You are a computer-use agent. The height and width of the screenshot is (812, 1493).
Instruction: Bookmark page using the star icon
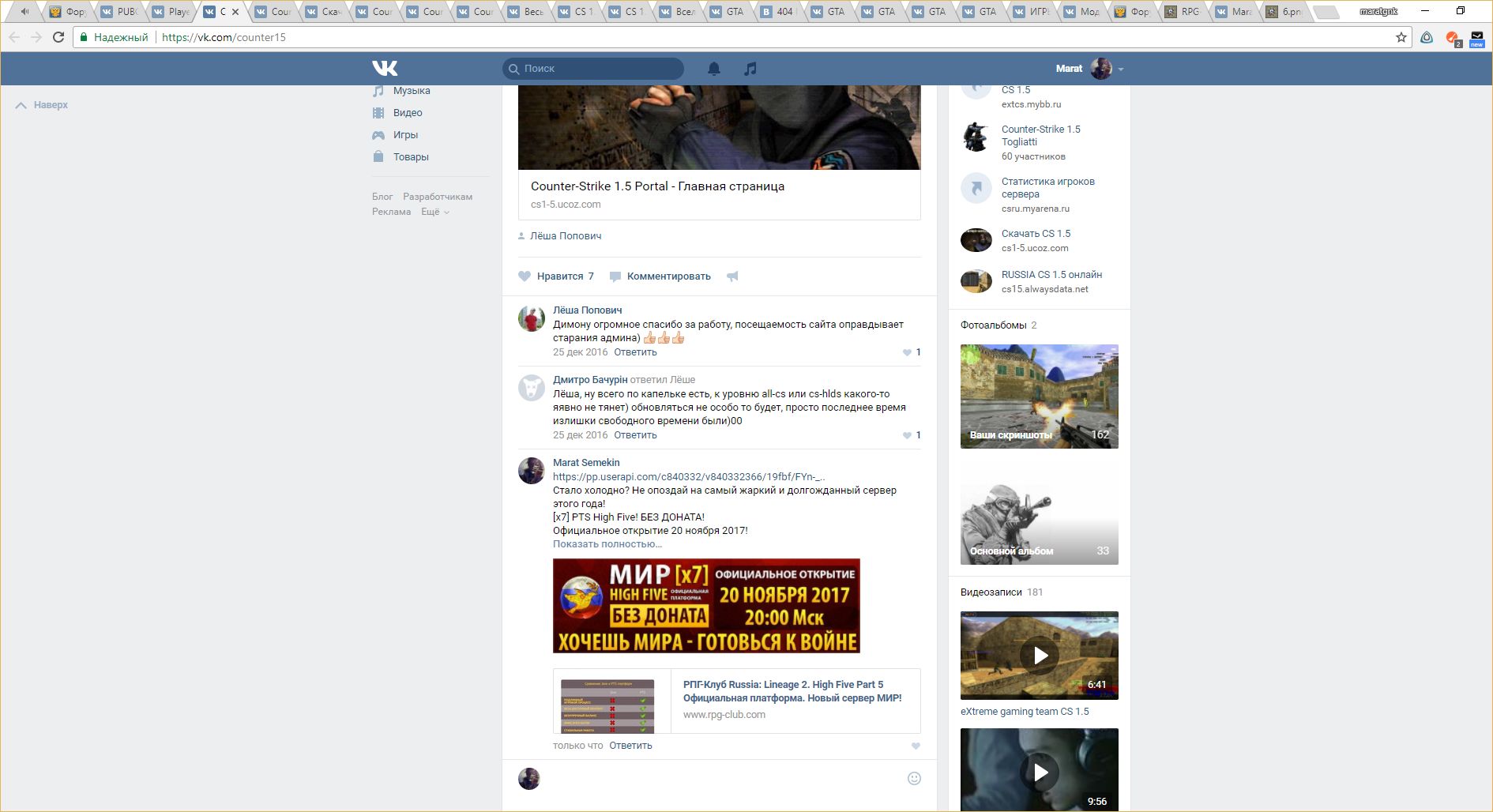click(x=1401, y=37)
